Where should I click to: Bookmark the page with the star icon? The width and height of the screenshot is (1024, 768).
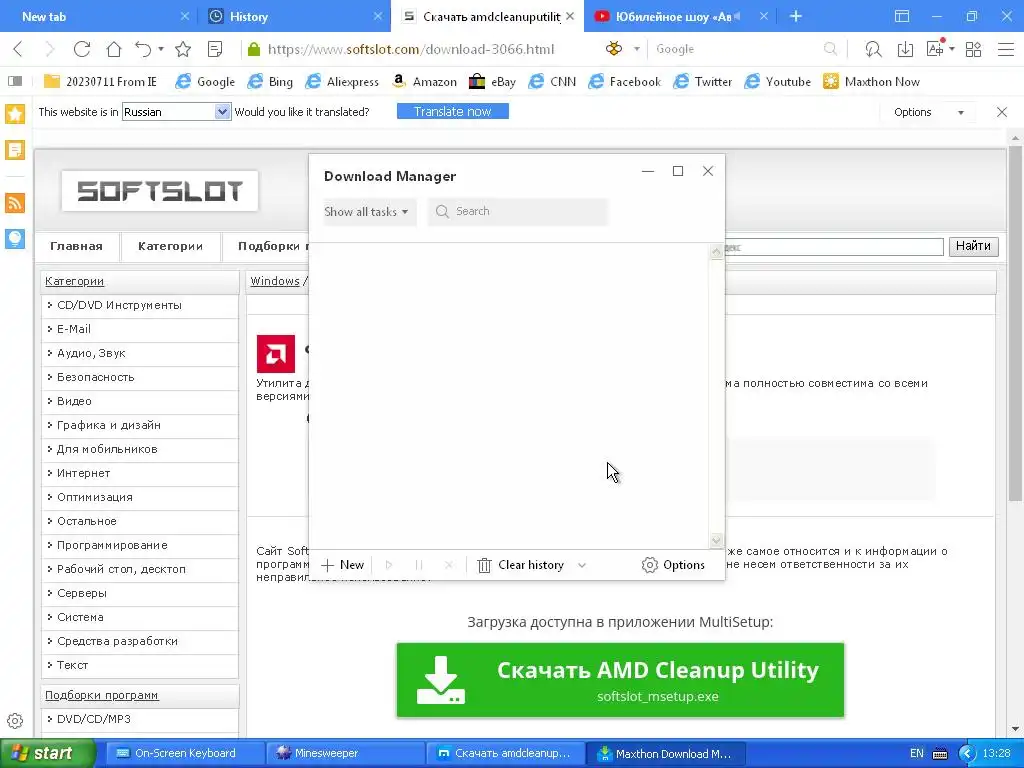click(x=183, y=49)
